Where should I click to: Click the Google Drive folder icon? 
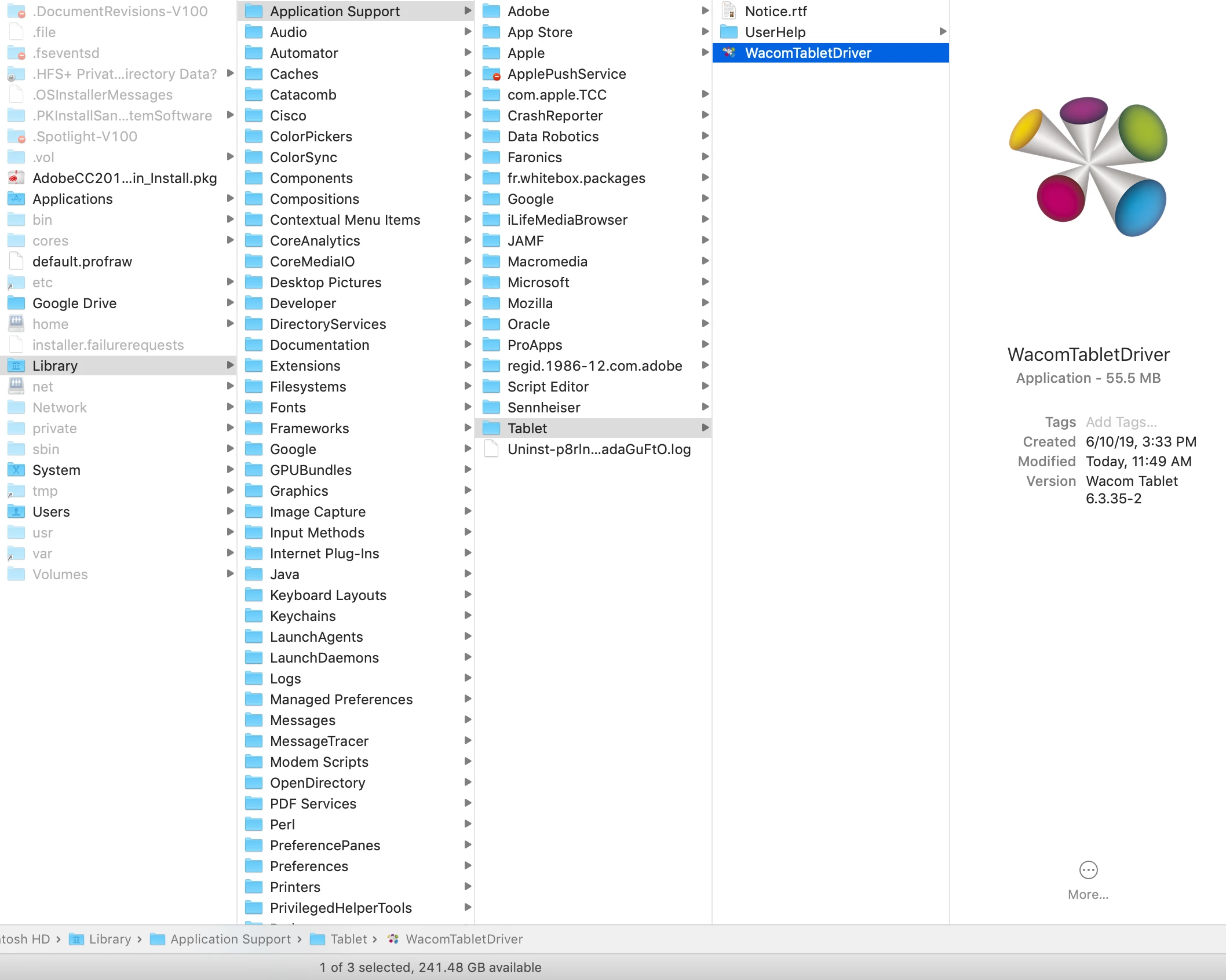(x=16, y=303)
